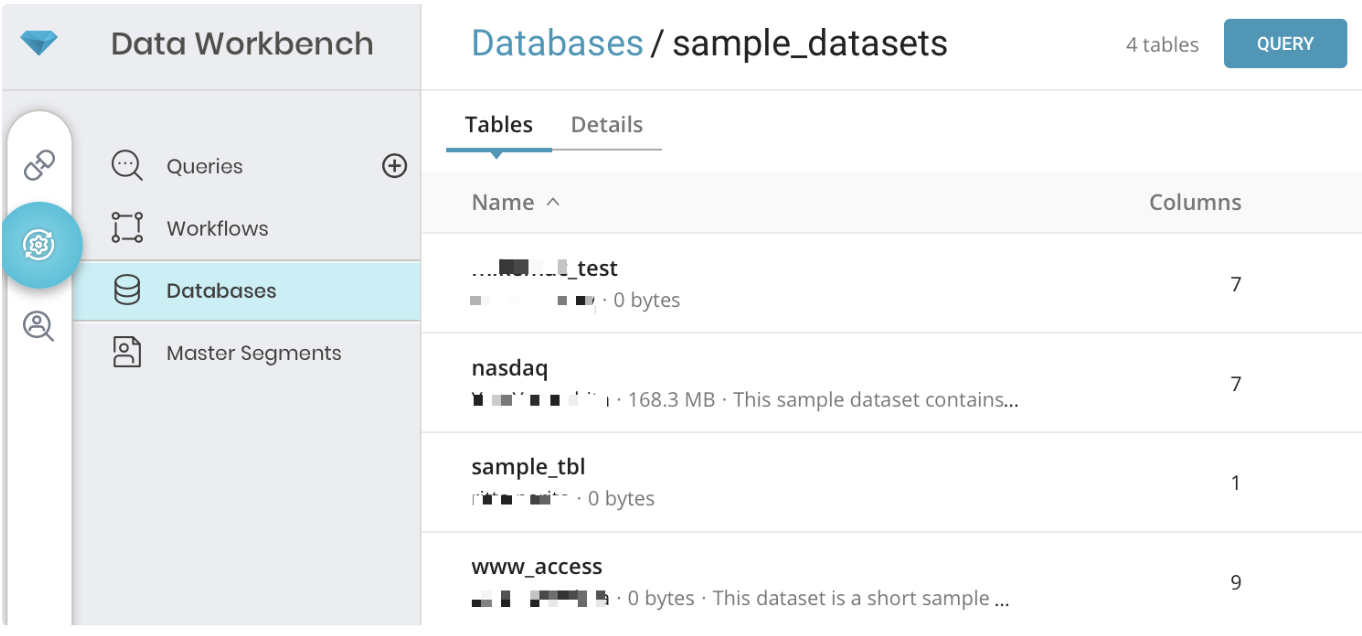Open the sample_tbl table
The width and height of the screenshot is (1362, 636).
coord(528,467)
